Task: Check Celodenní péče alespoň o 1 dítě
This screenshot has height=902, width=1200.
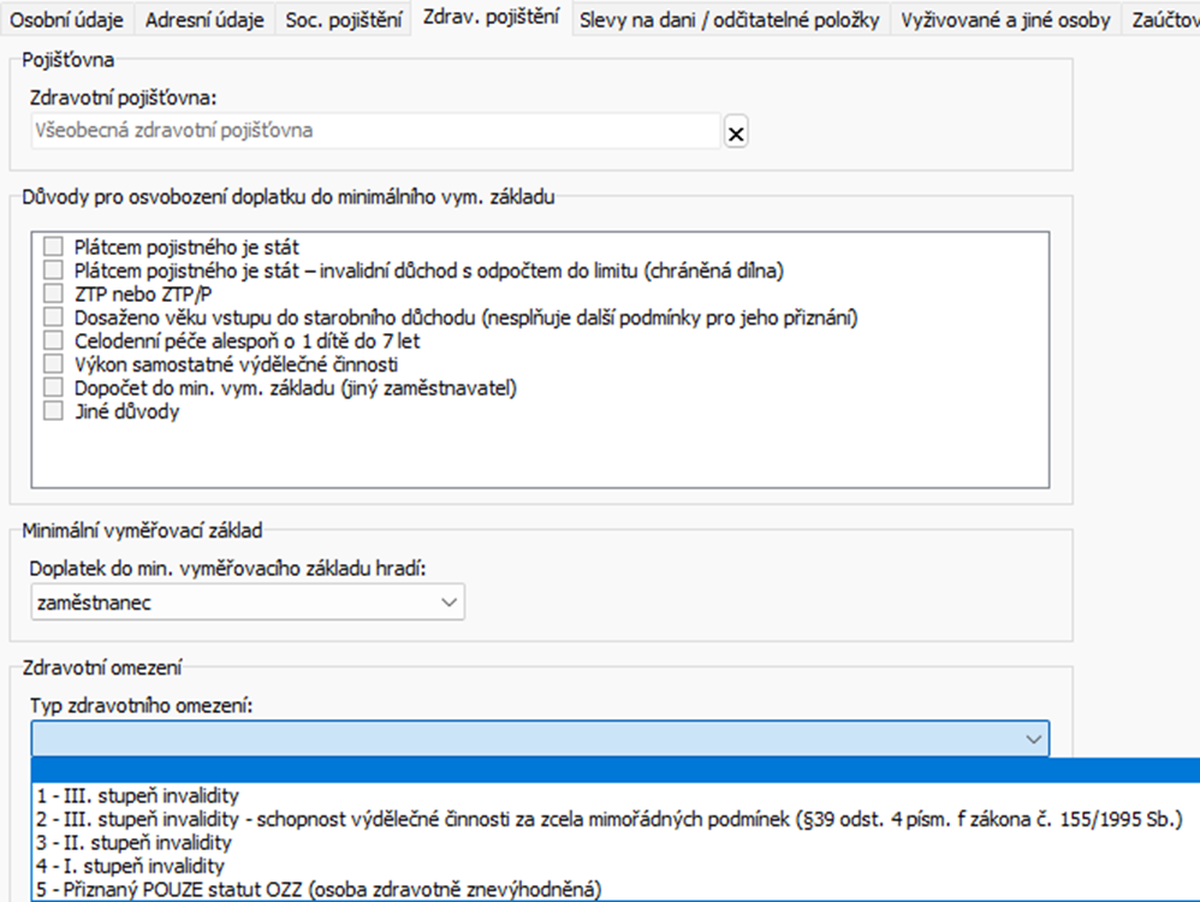Action: 53,341
